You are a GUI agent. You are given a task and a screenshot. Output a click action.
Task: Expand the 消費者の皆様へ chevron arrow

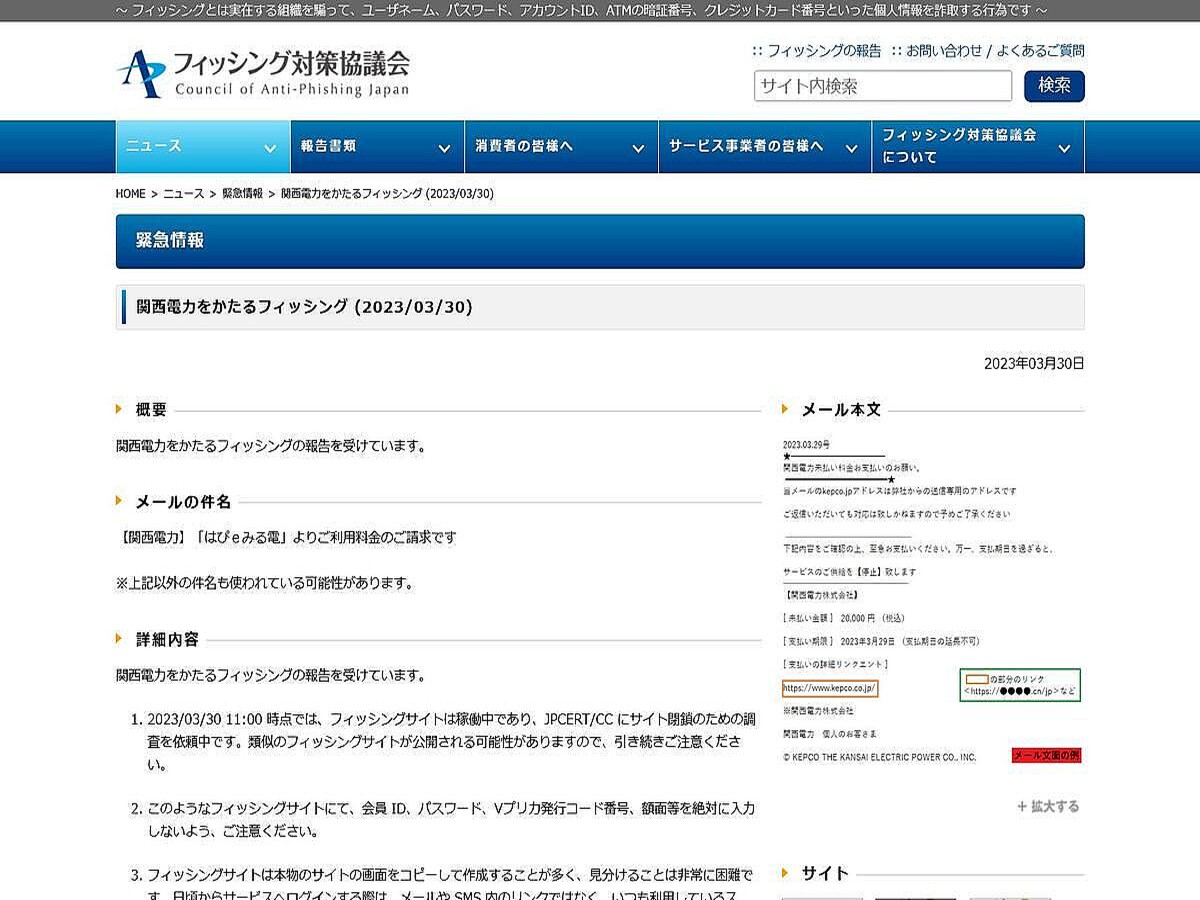point(638,148)
